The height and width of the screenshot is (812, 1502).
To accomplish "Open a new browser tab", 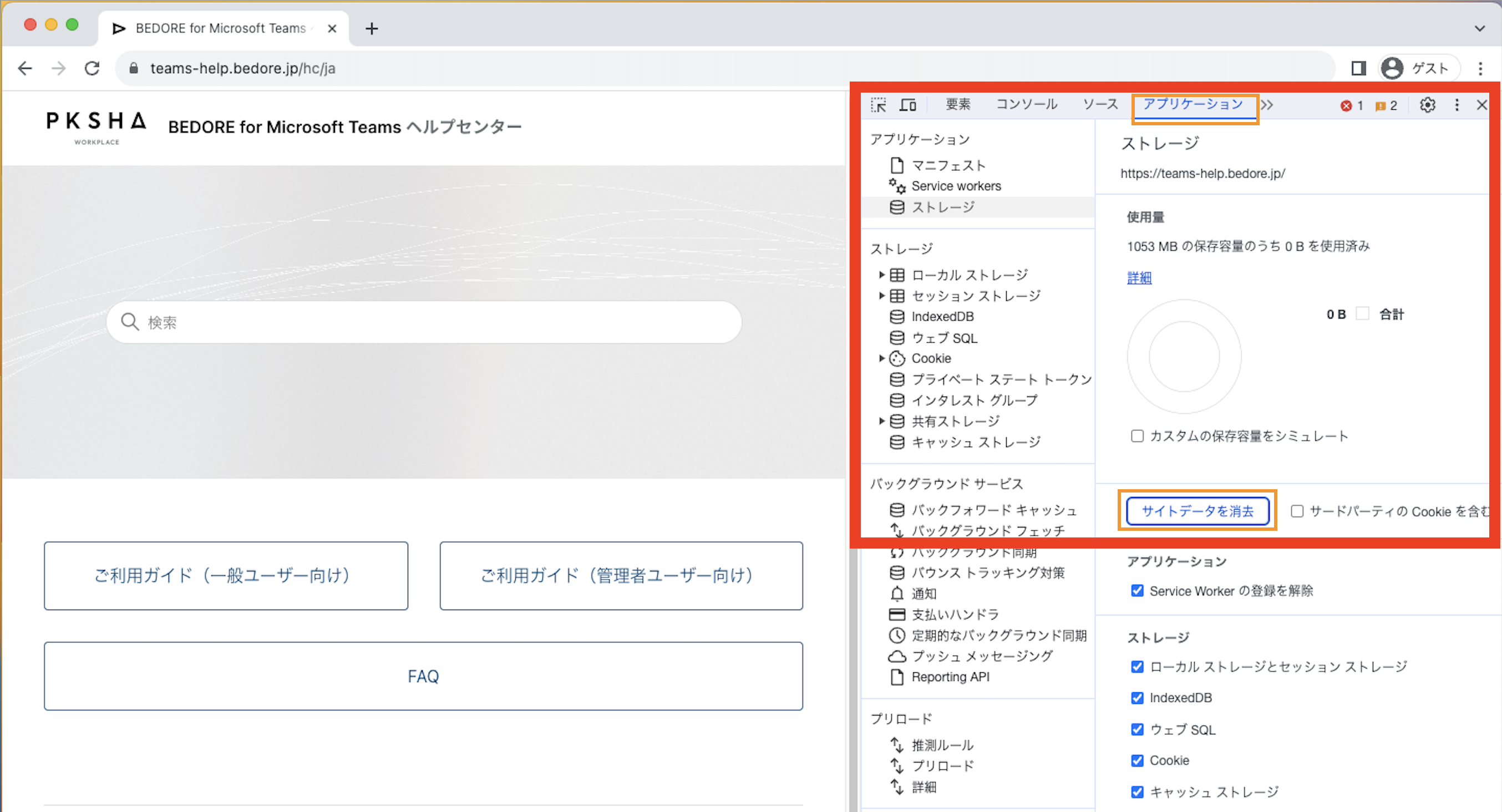I will tap(372, 28).
